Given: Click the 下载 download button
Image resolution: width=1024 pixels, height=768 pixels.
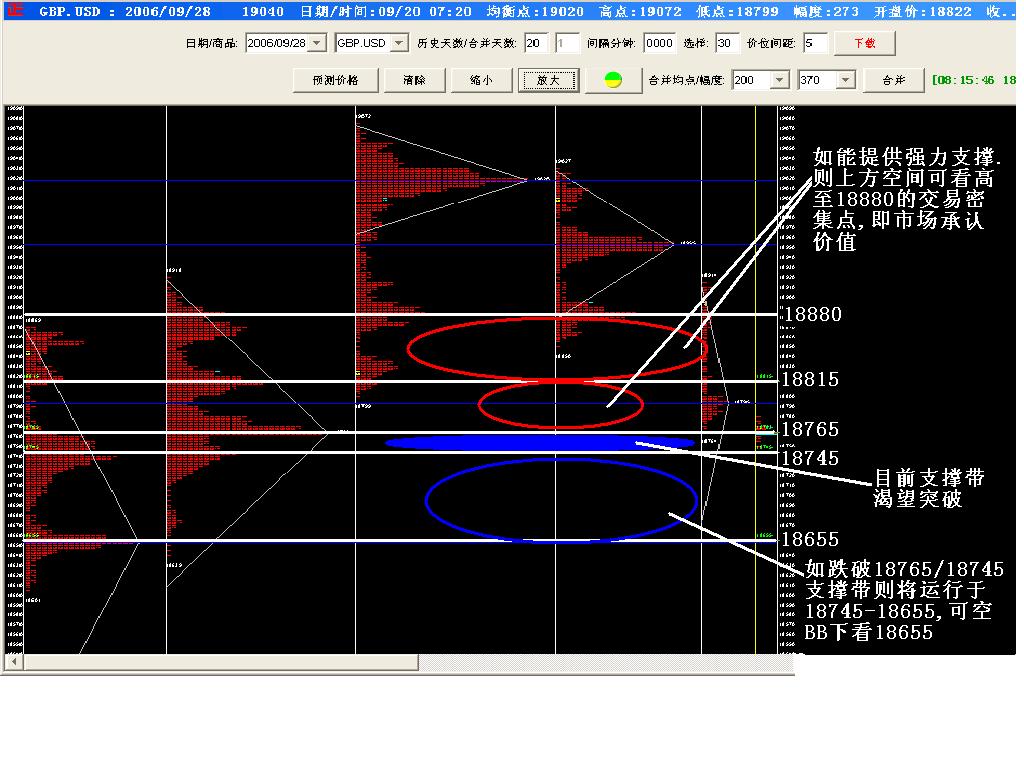Looking at the screenshot, I should 865,43.
